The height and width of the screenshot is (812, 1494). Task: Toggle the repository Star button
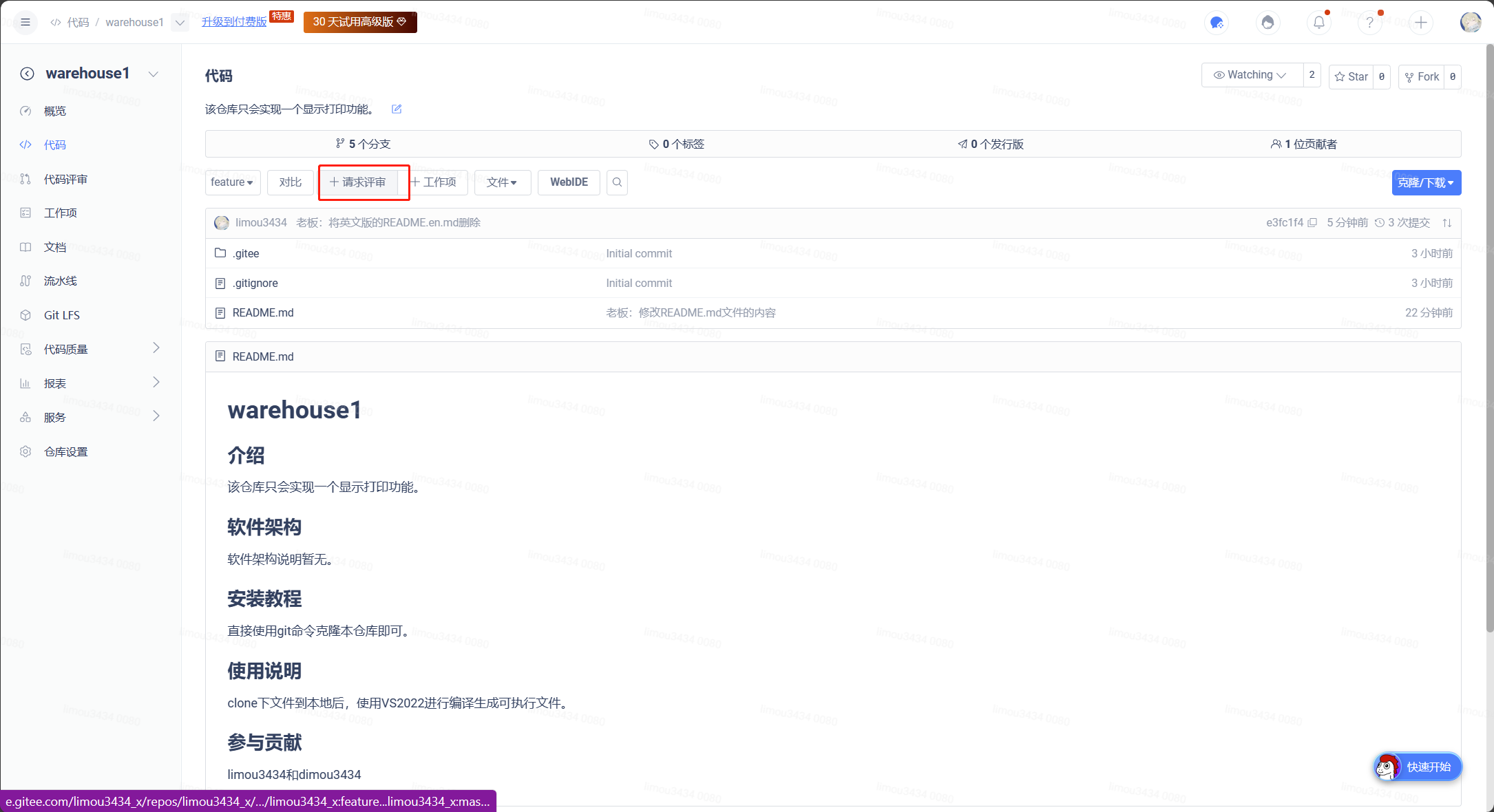click(x=1351, y=76)
